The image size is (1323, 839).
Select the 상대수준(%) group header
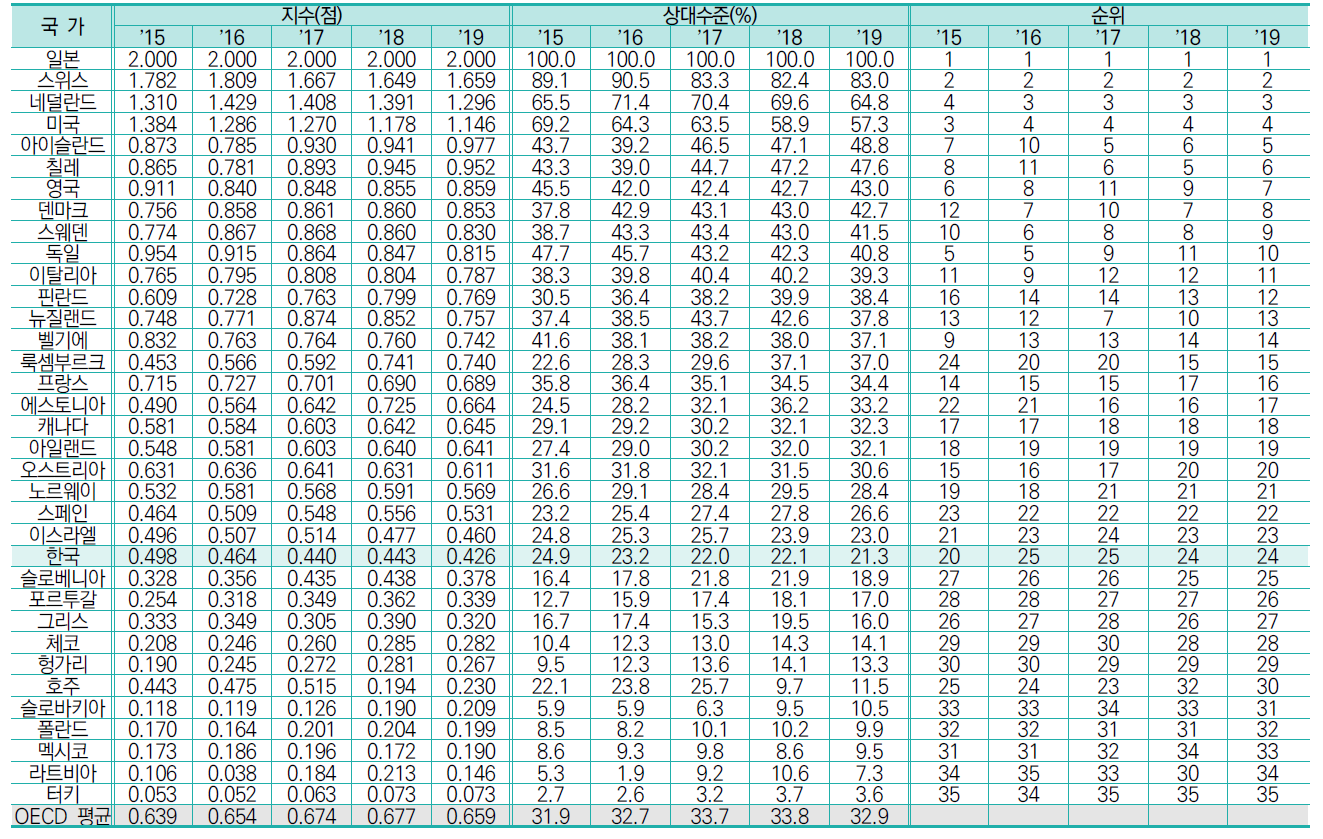click(x=710, y=15)
